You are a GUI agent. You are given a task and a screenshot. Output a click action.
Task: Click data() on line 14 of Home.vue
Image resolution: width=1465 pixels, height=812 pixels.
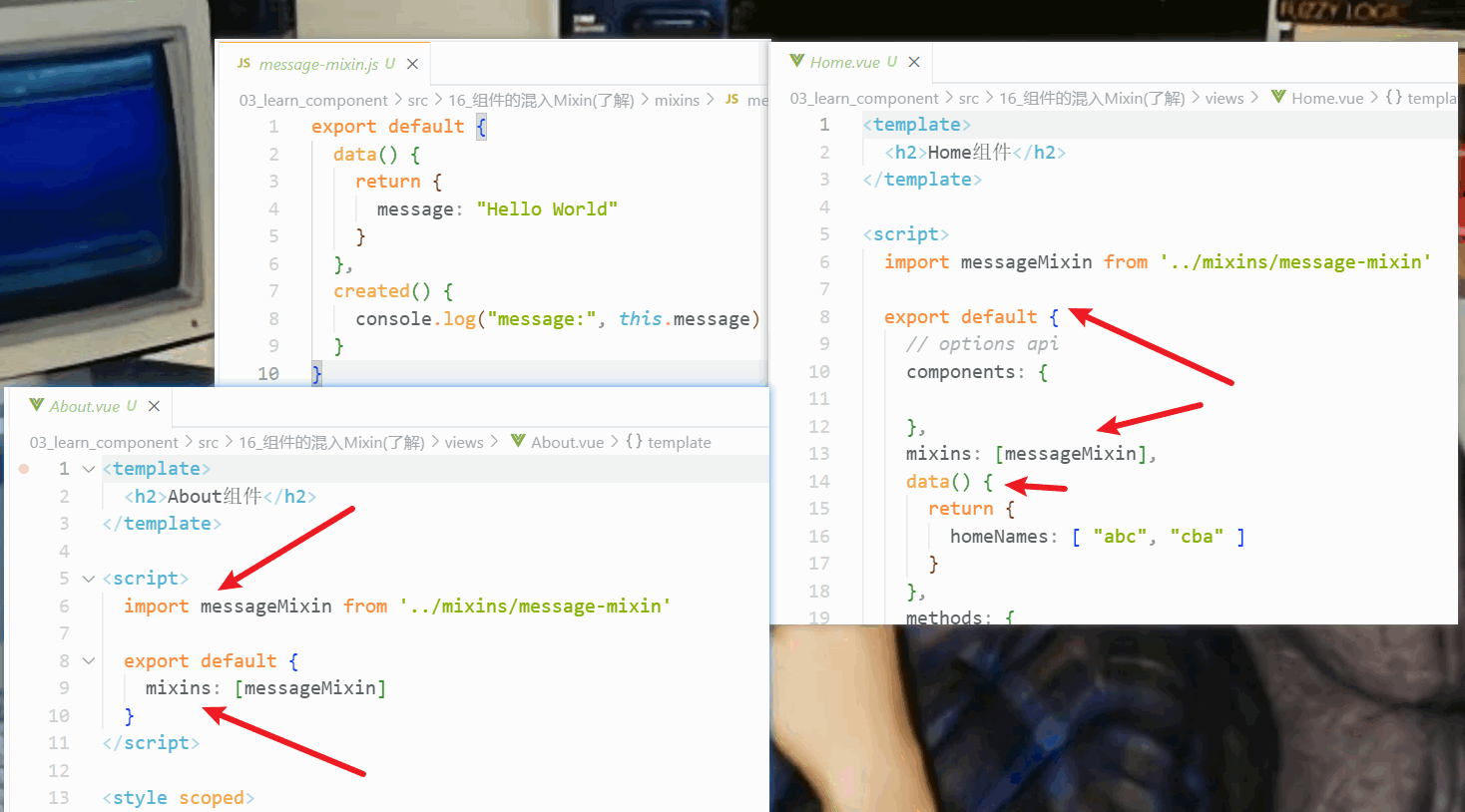(x=938, y=481)
